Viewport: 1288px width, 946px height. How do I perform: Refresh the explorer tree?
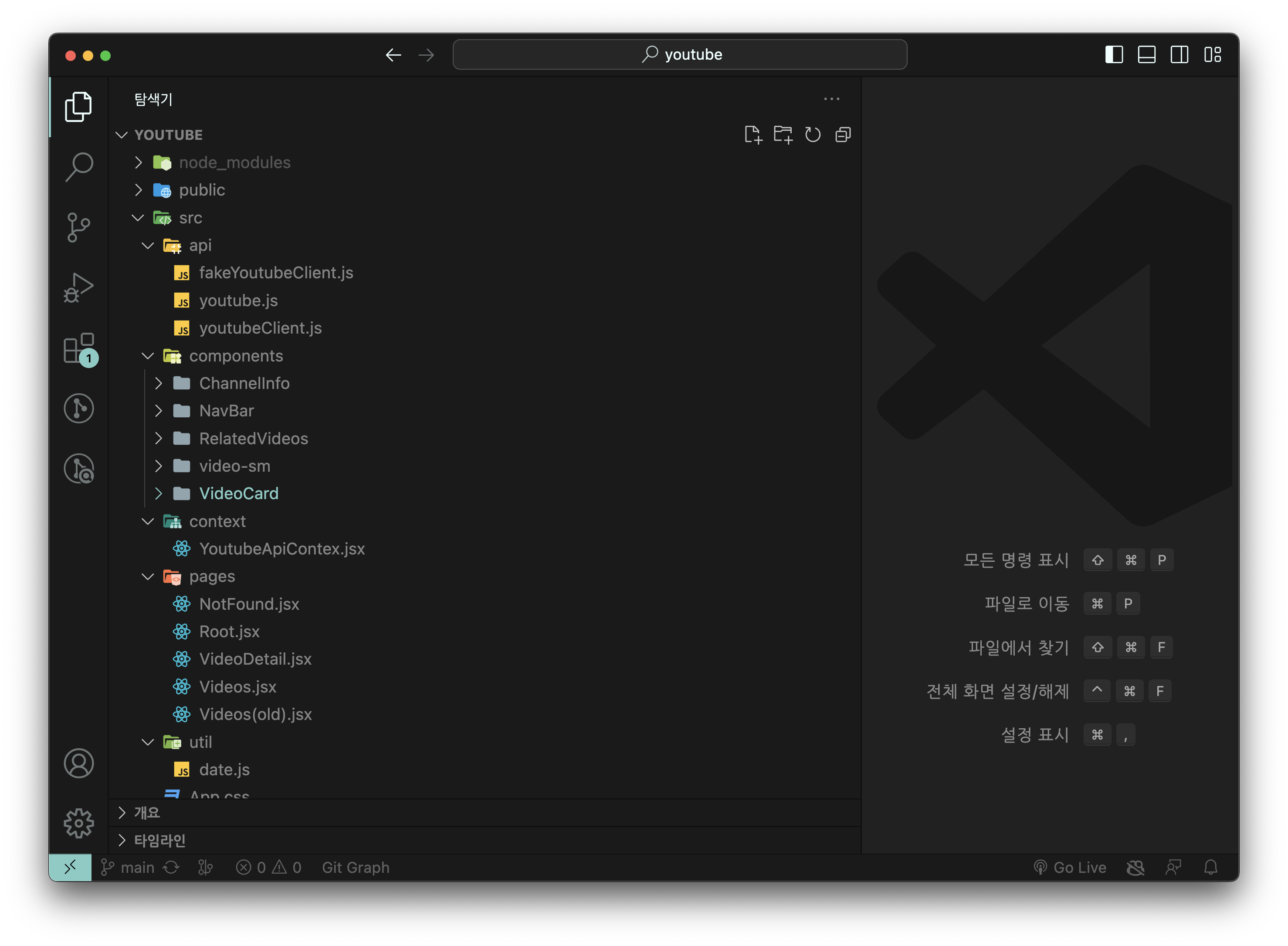click(x=813, y=135)
